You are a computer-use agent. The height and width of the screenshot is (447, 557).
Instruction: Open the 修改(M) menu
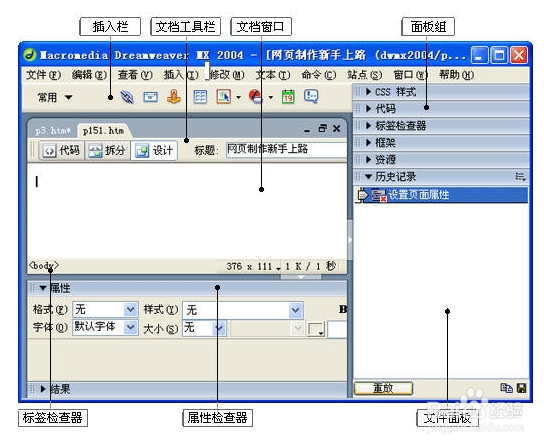click(227, 75)
